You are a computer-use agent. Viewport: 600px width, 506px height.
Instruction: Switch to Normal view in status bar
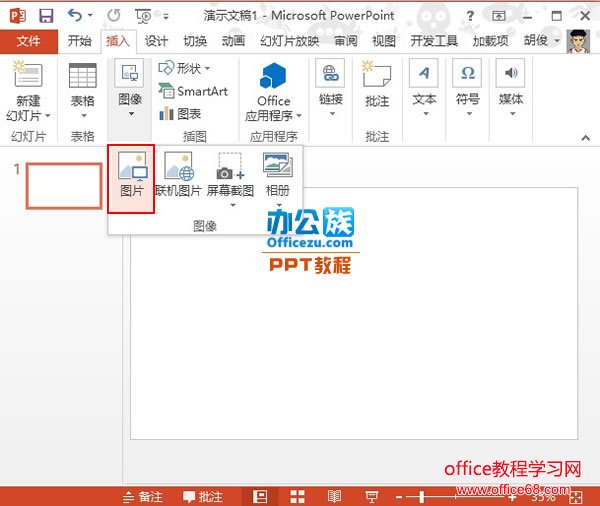(x=260, y=496)
